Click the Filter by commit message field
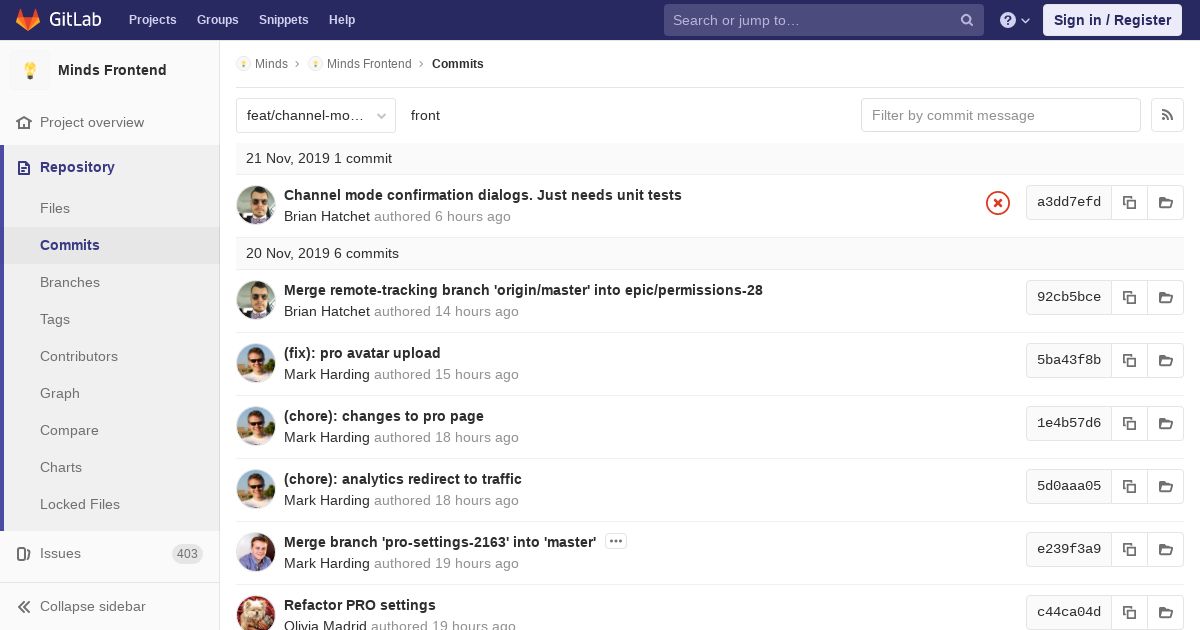The width and height of the screenshot is (1200, 630). click(x=1000, y=115)
